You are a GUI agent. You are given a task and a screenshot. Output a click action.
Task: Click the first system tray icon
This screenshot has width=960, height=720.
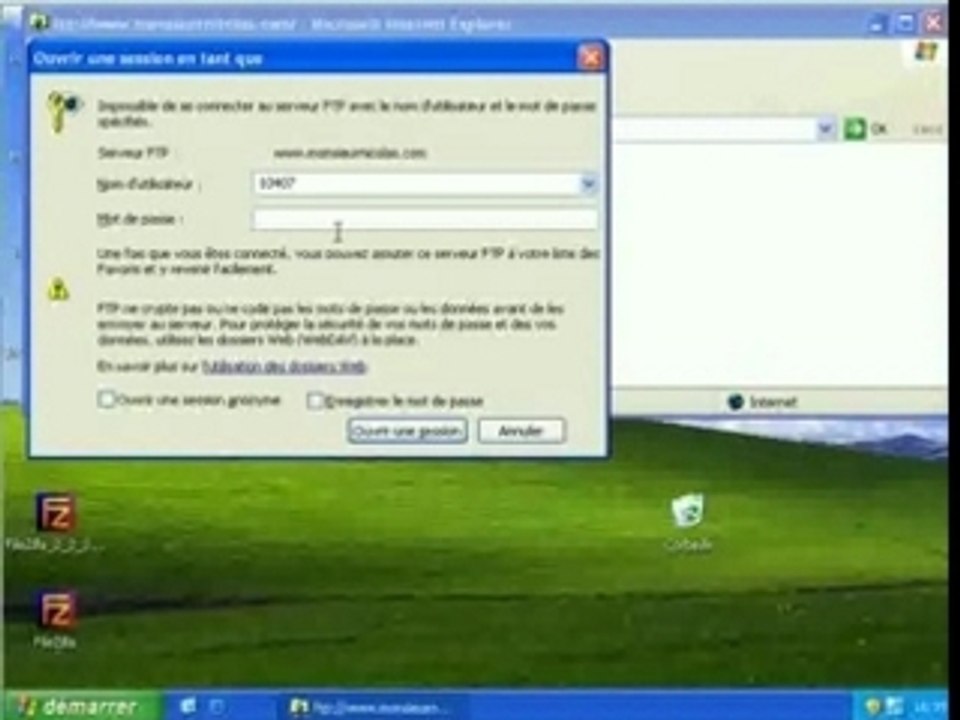click(x=872, y=707)
